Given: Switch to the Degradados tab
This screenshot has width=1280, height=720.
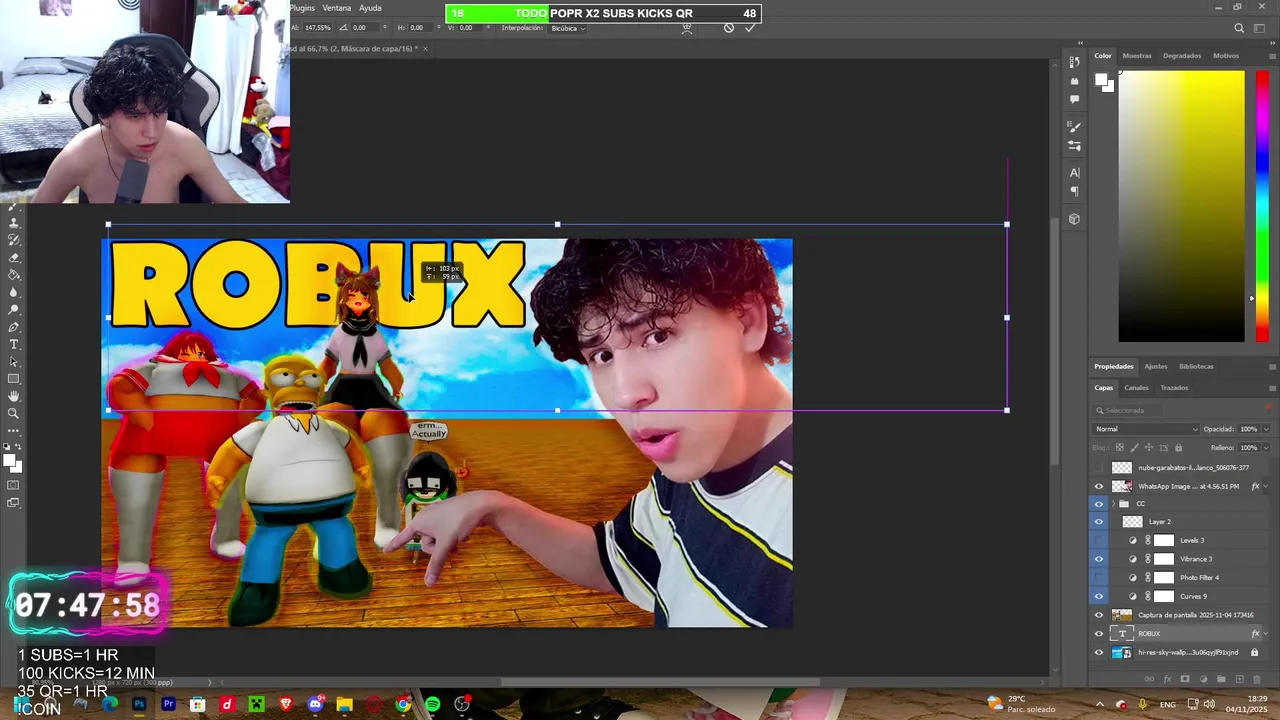Looking at the screenshot, I should (1182, 56).
